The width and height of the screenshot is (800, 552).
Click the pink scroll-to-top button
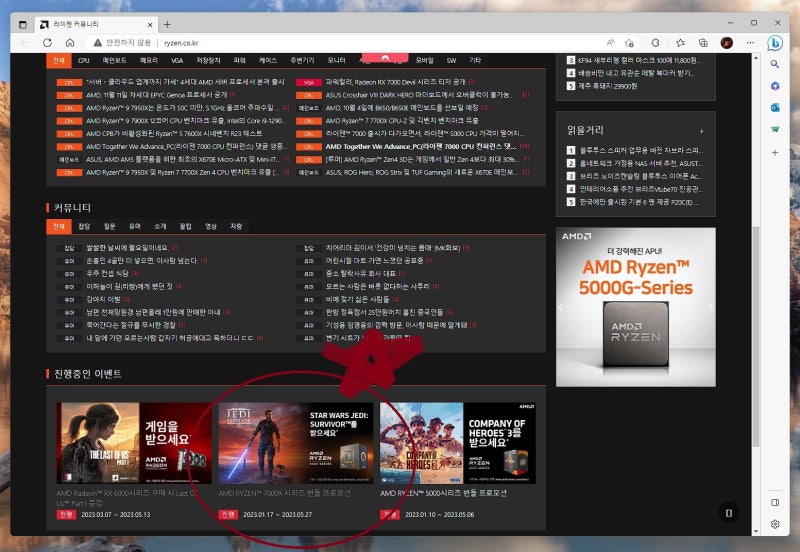(x=385, y=58)
